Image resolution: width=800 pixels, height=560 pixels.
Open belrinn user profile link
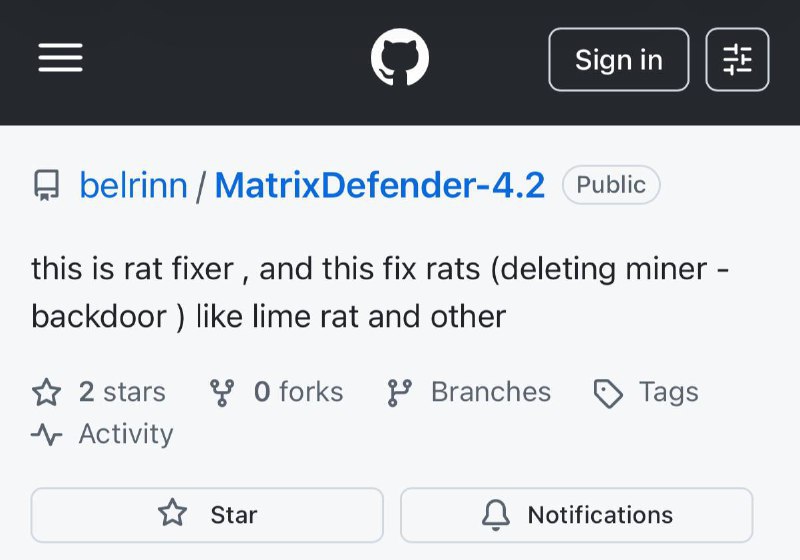pyautogui.click(x=133, y=185)
